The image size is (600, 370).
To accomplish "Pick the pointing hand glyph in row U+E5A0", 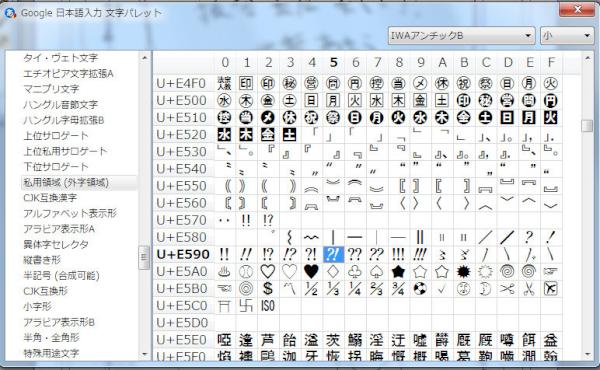I will [551, 272].
